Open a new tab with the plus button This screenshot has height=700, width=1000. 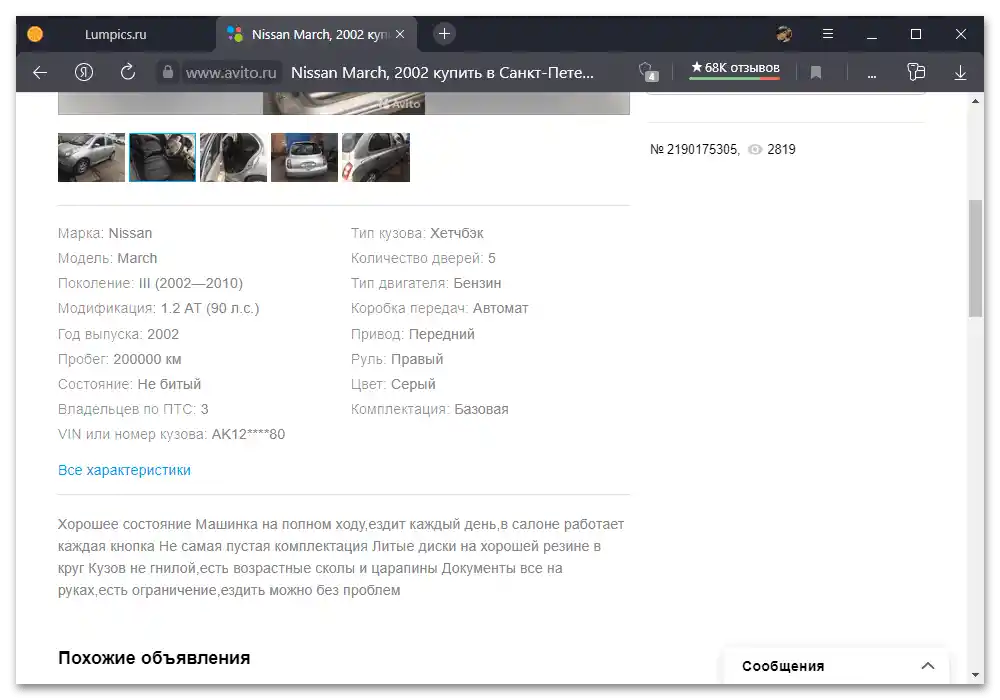tap(445, 34)
